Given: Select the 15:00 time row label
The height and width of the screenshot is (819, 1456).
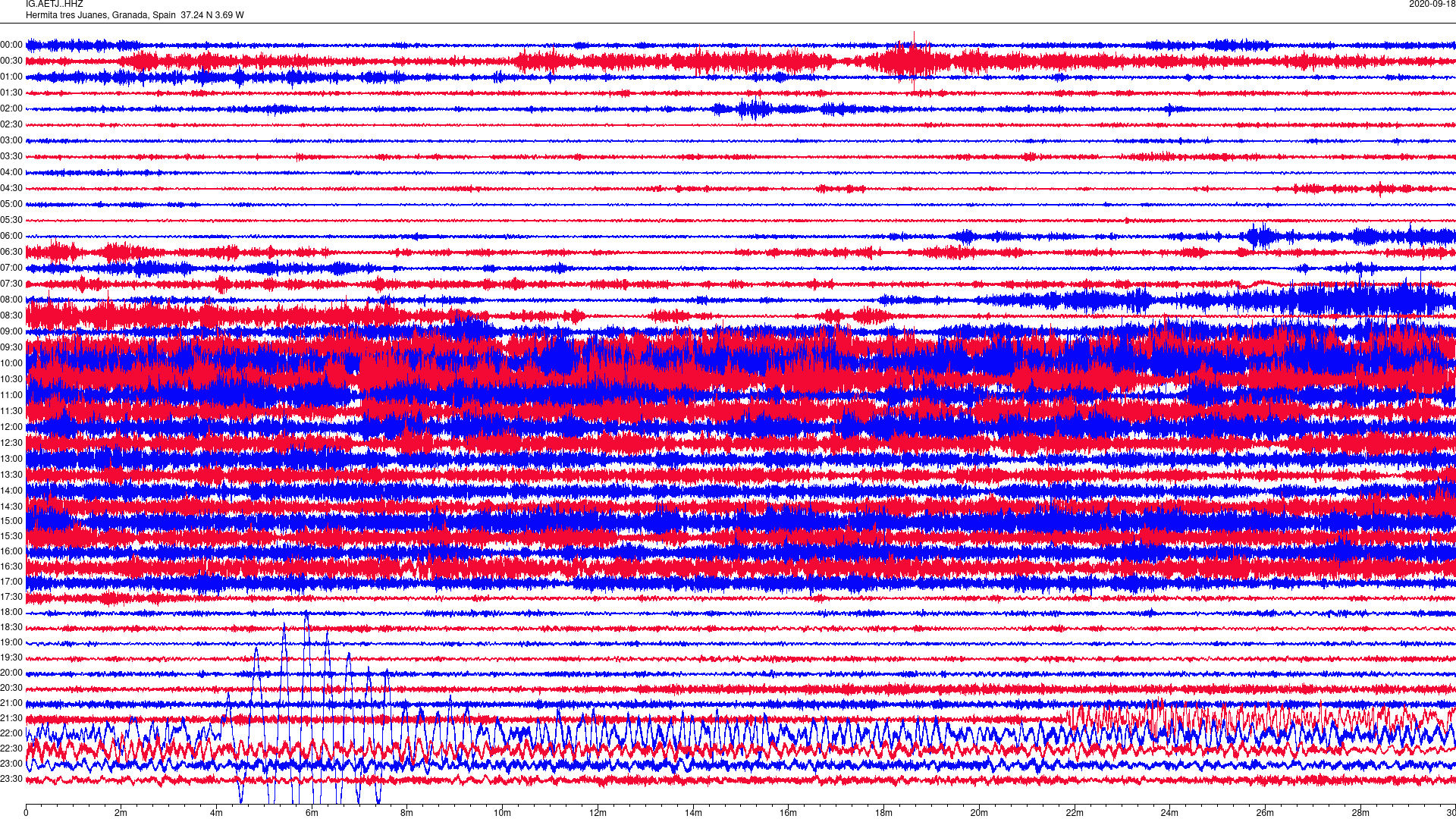Looking at the screenshot, I should coord(11,522).
